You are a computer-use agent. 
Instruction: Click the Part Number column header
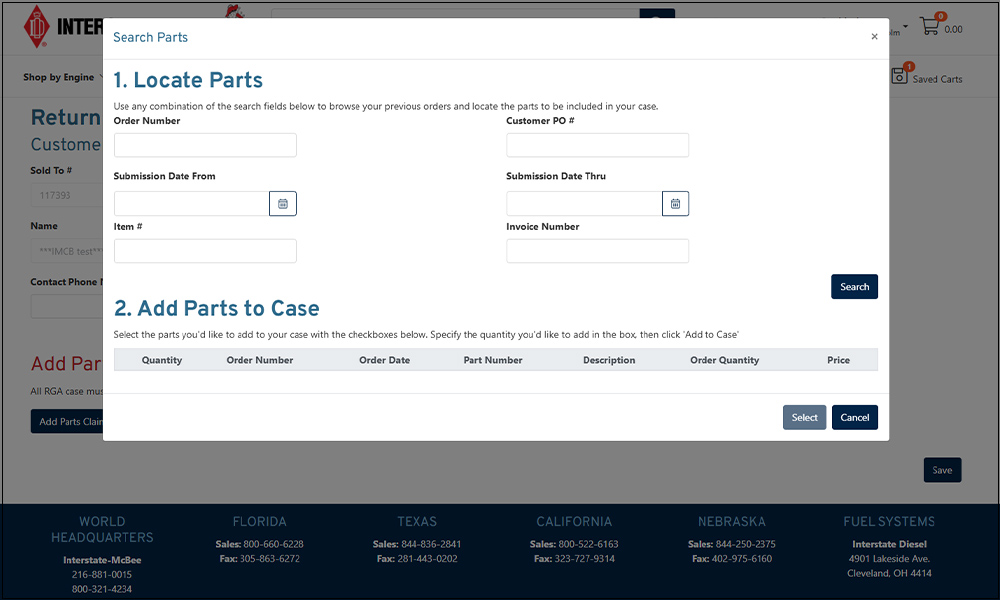click(x=493, y=360)
